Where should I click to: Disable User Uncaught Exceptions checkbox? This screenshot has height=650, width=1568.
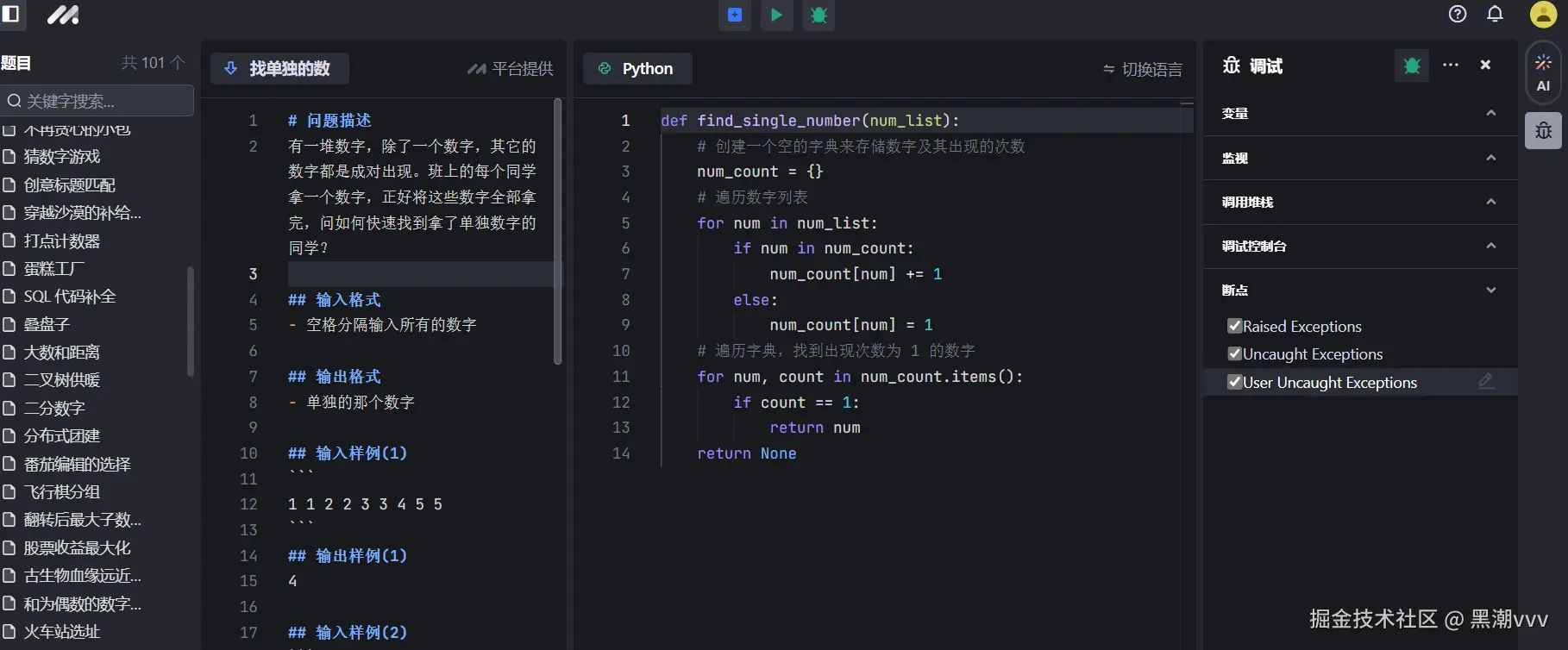tap(1234, 382)
